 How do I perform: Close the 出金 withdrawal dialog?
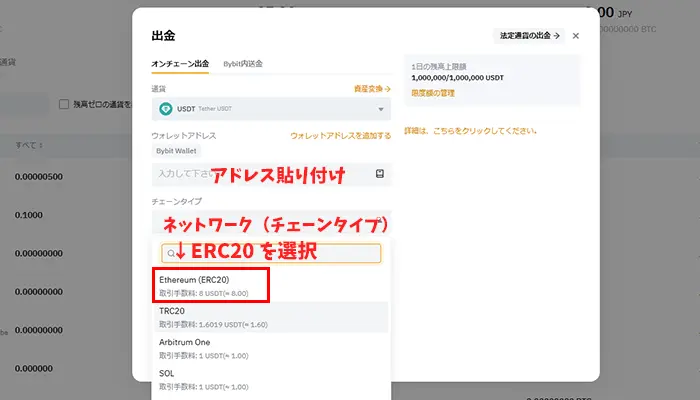click(575, 36)
